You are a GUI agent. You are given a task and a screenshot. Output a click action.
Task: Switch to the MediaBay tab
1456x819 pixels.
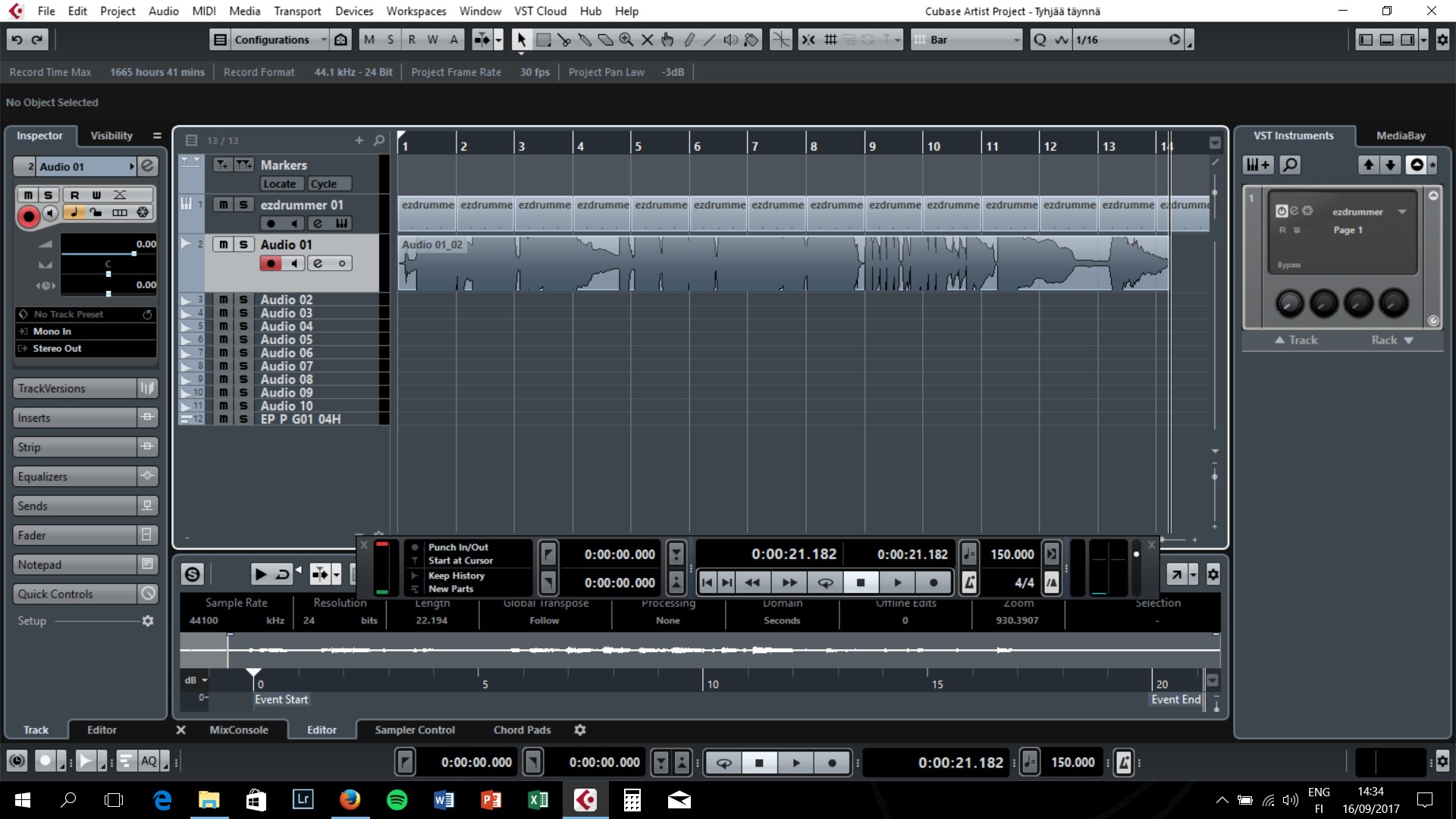pos(1400,135)
